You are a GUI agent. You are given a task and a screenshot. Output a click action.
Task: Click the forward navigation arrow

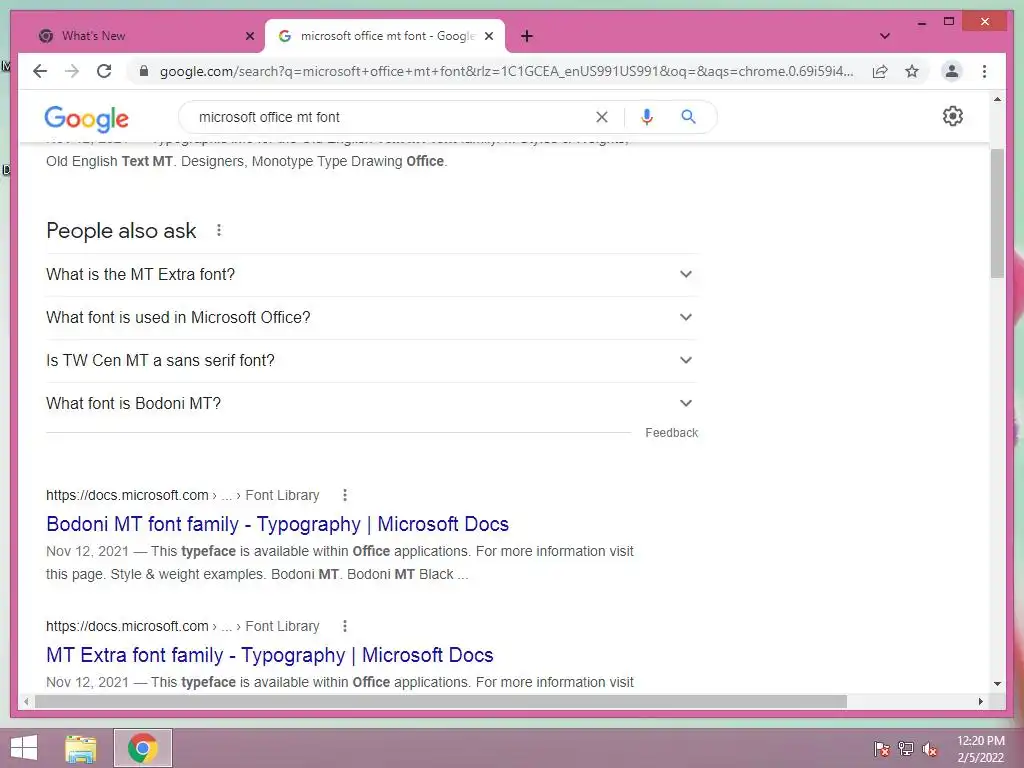pyautogui.click(x=72, y=71)
